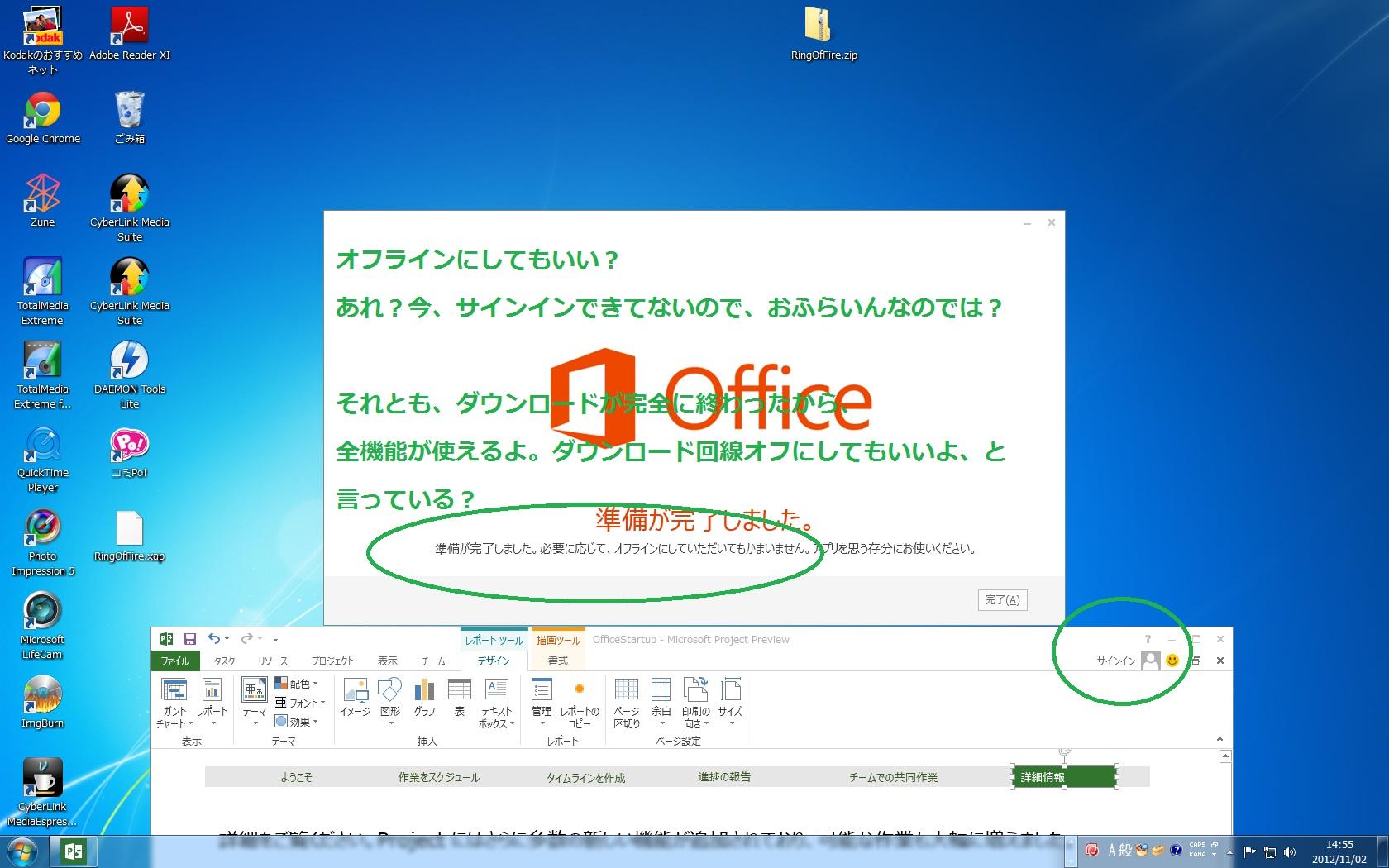Insert a table using the 表 button

[x=459, y=699]
